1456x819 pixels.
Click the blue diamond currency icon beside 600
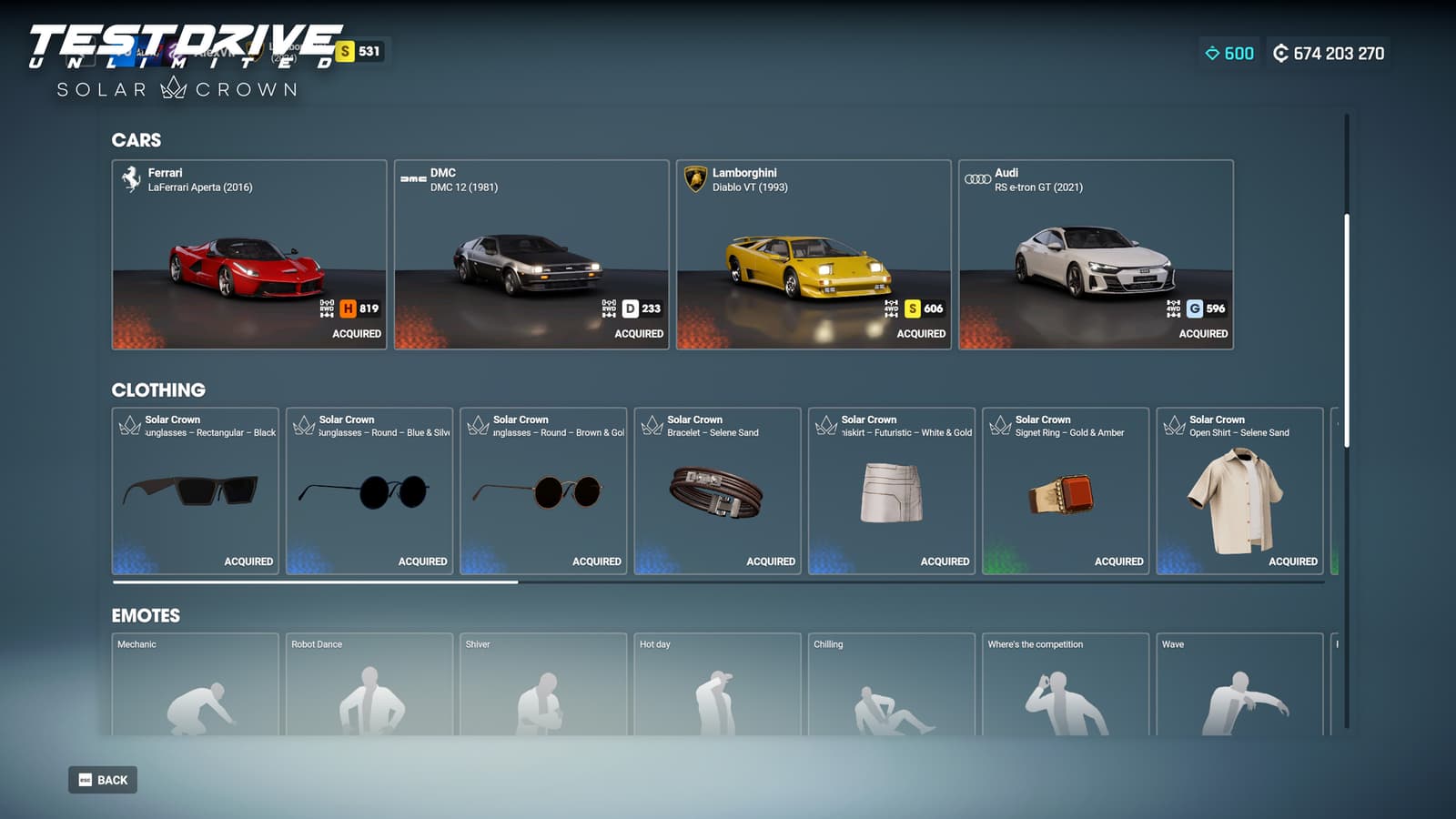click(x=1212, y=54)
